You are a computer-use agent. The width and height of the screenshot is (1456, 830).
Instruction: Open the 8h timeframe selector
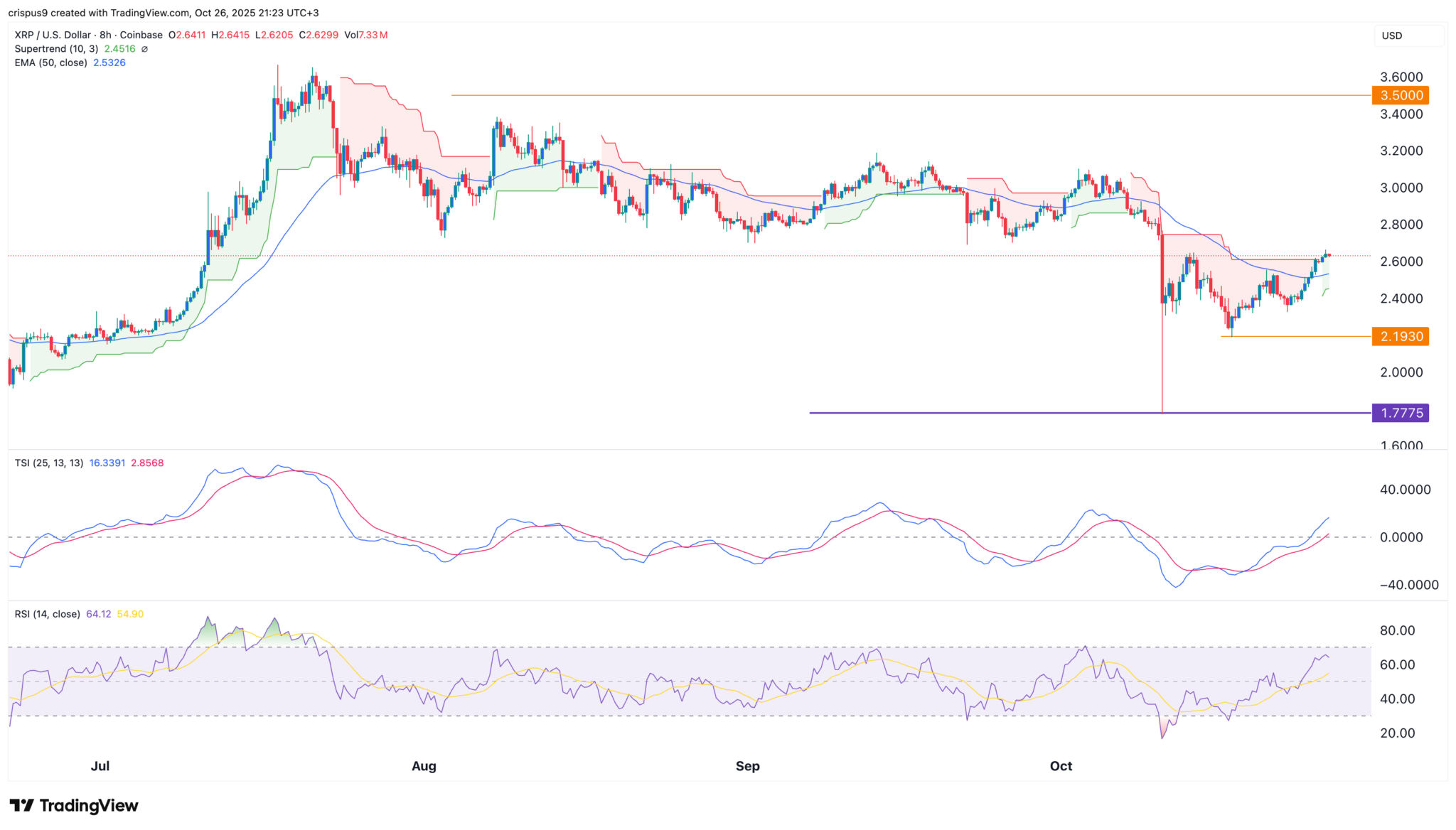[107, 34]
